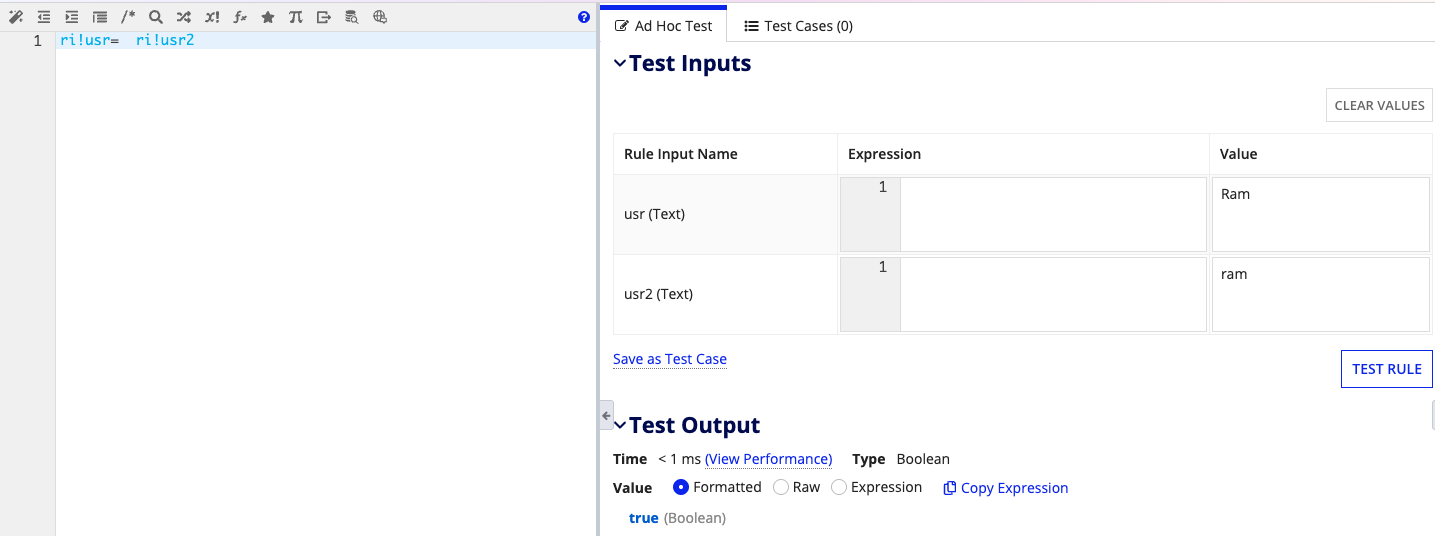Image resolution: width=1435 pixels, height=536 pixels.
Task: Click the database search icon
Action: (x=352, y=17)
